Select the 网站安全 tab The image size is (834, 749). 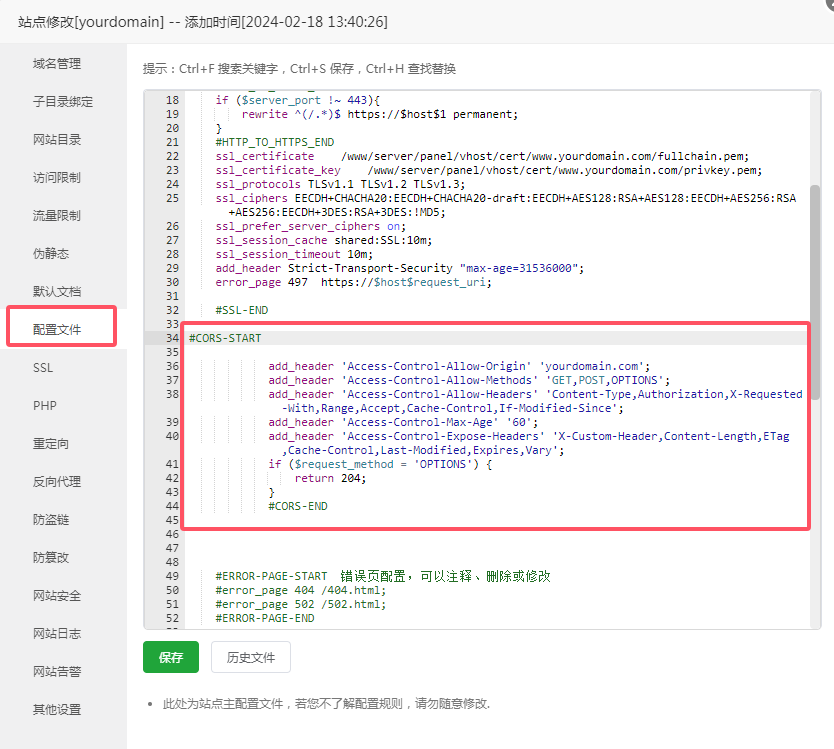click(57, 596)
